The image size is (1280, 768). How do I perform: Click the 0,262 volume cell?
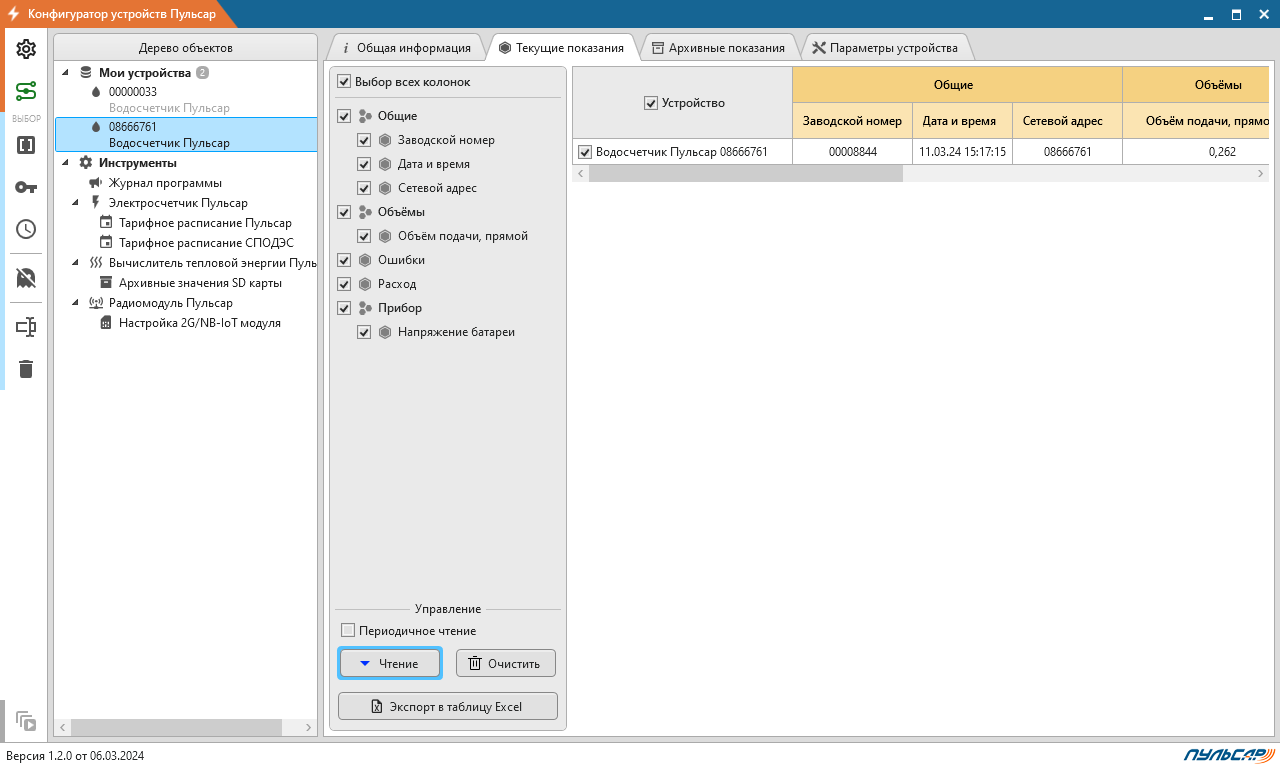[x=1196, y=152]
